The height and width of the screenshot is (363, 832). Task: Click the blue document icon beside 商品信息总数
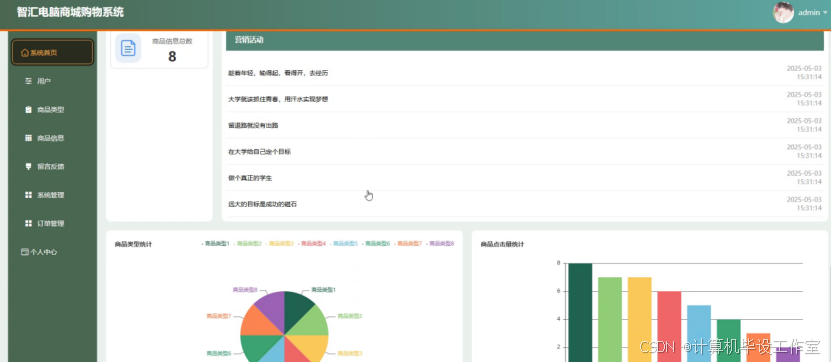click(x=128, y=48)
